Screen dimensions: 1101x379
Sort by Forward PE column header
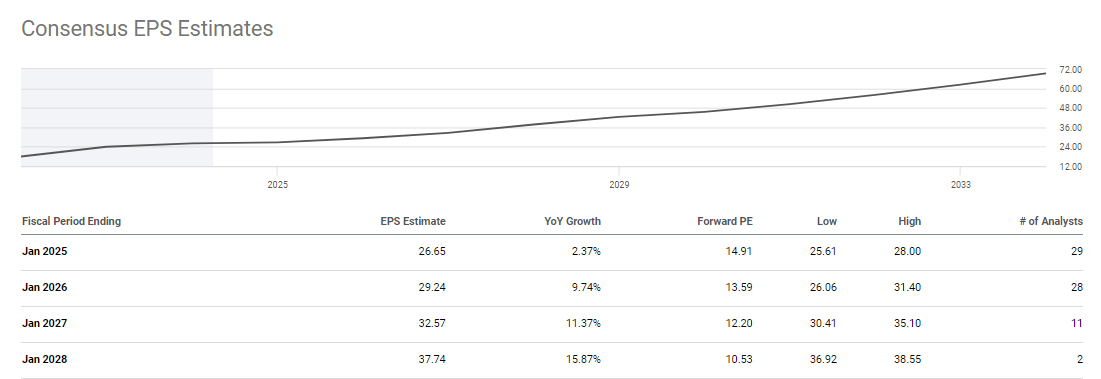pos(725,221)
